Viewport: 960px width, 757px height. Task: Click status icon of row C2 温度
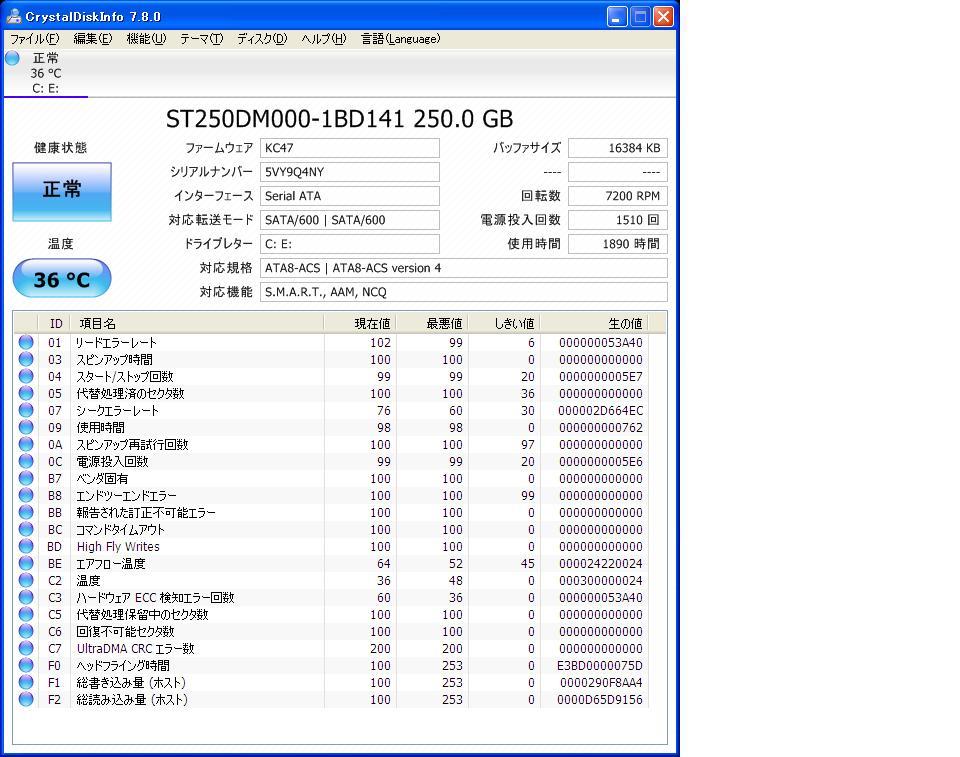(x=26, y=580)
